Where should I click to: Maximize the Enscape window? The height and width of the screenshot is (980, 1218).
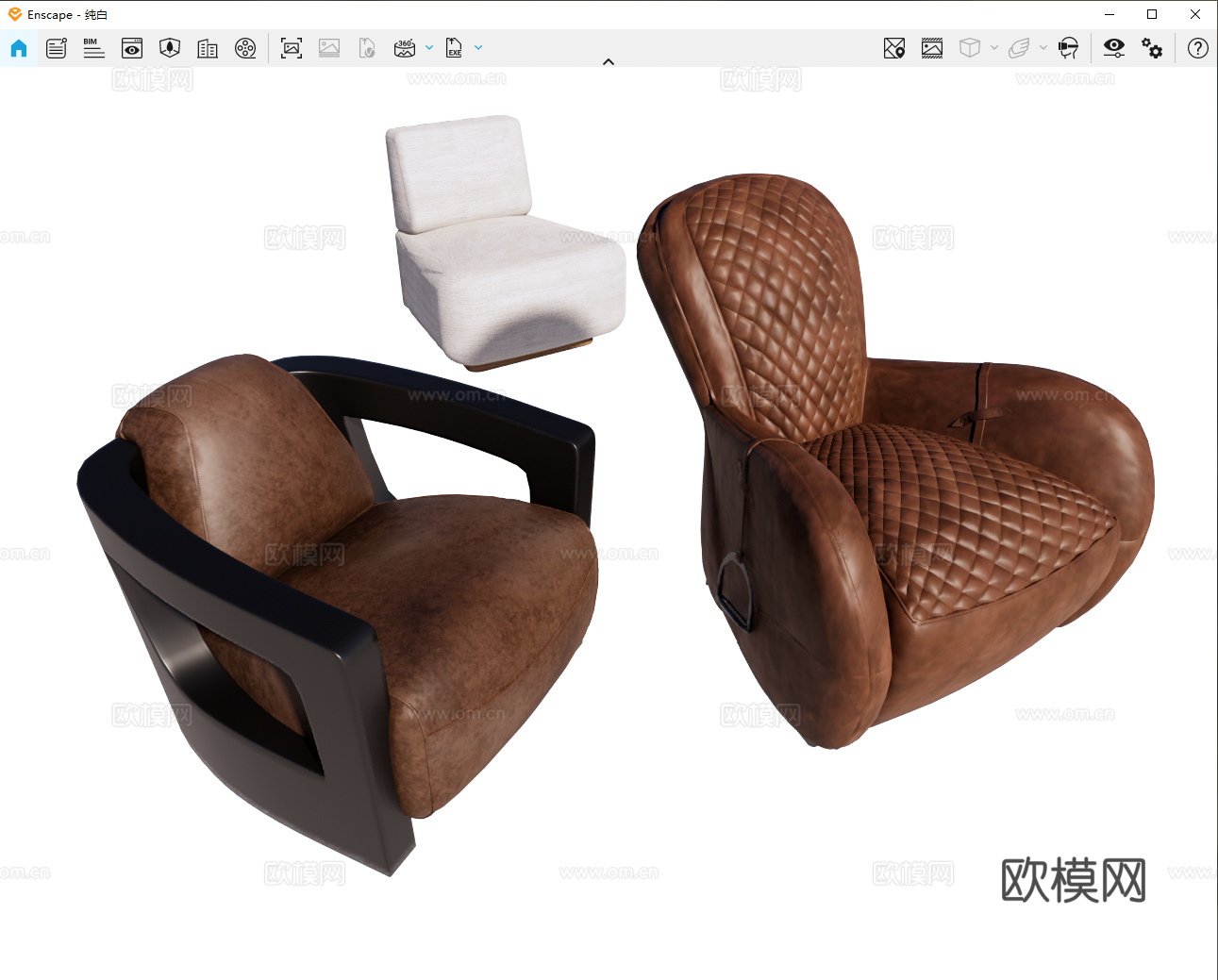1152,14
